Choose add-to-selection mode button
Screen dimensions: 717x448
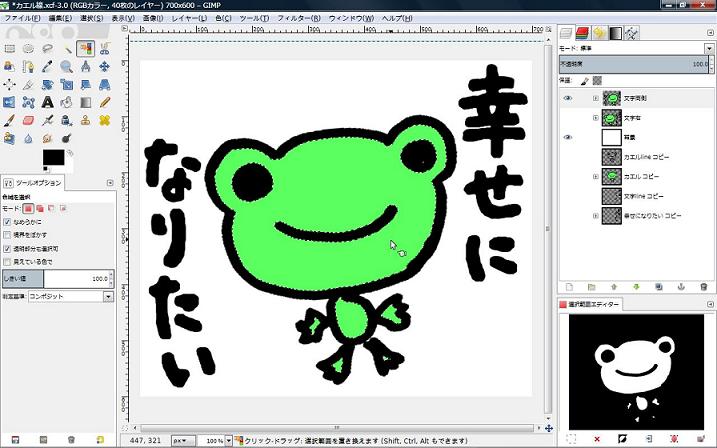coord(40,208)
